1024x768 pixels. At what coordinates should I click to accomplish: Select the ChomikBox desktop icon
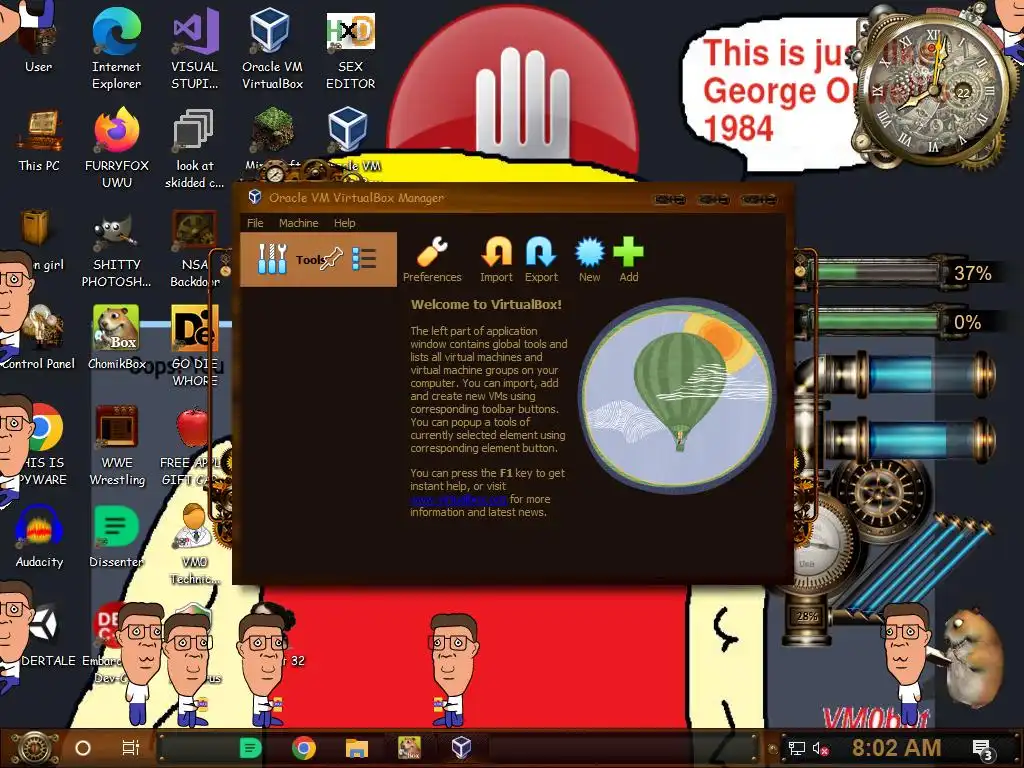(x=117, y=336)
